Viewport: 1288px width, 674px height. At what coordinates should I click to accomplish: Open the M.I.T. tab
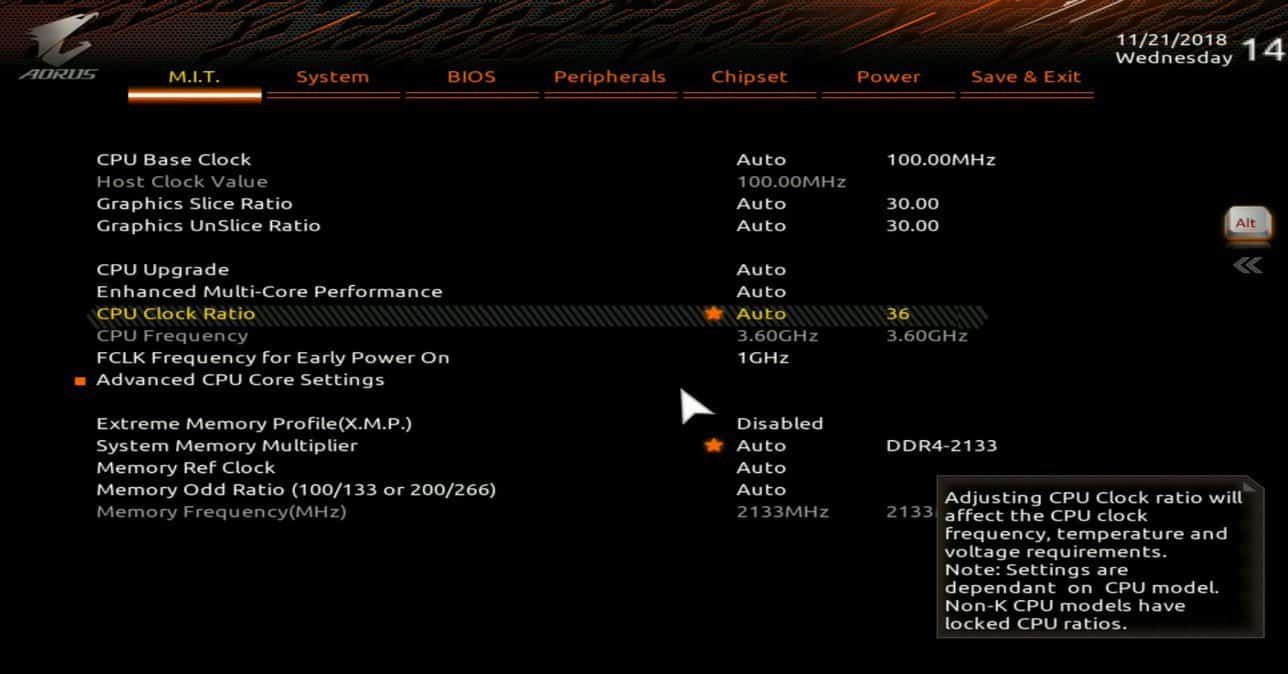194,77
